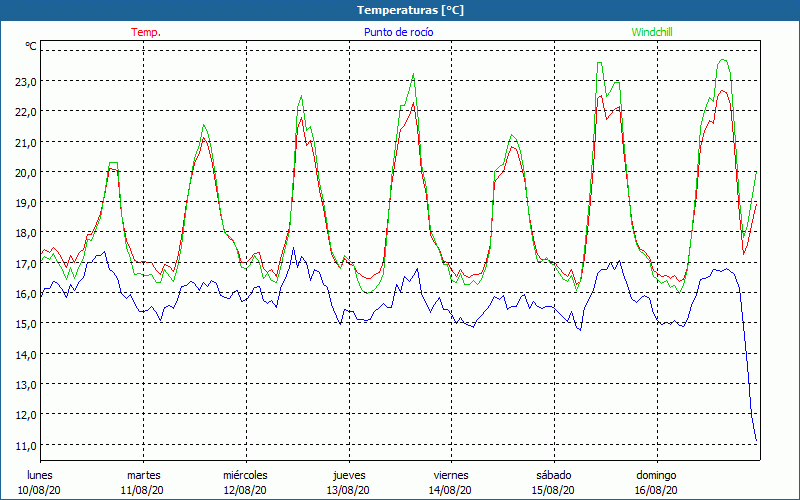Select the blue 'Punto de rocío' legend label
The image size is (800, 500).
pyautogui.click(x=398, y=32)
